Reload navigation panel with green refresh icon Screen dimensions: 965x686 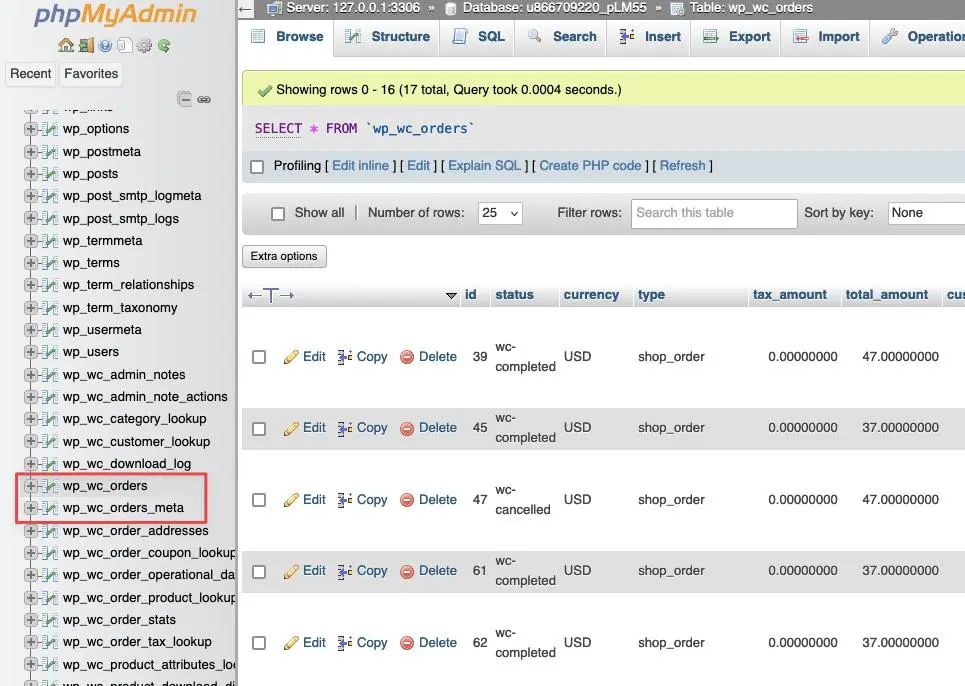coord(164,46)
